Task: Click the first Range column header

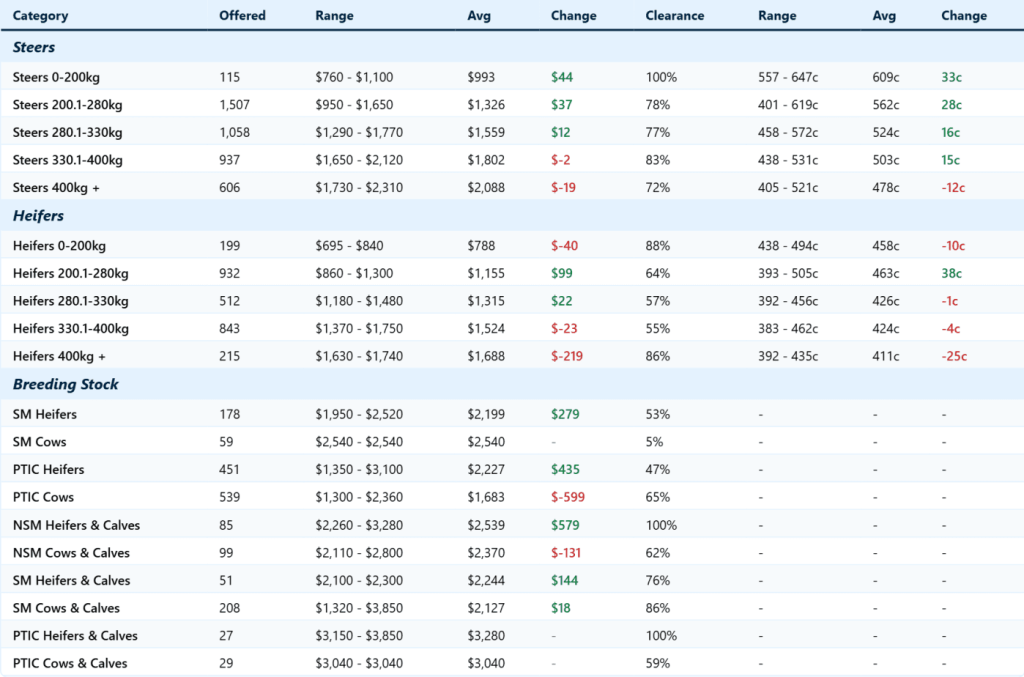Action: point(334,16)
